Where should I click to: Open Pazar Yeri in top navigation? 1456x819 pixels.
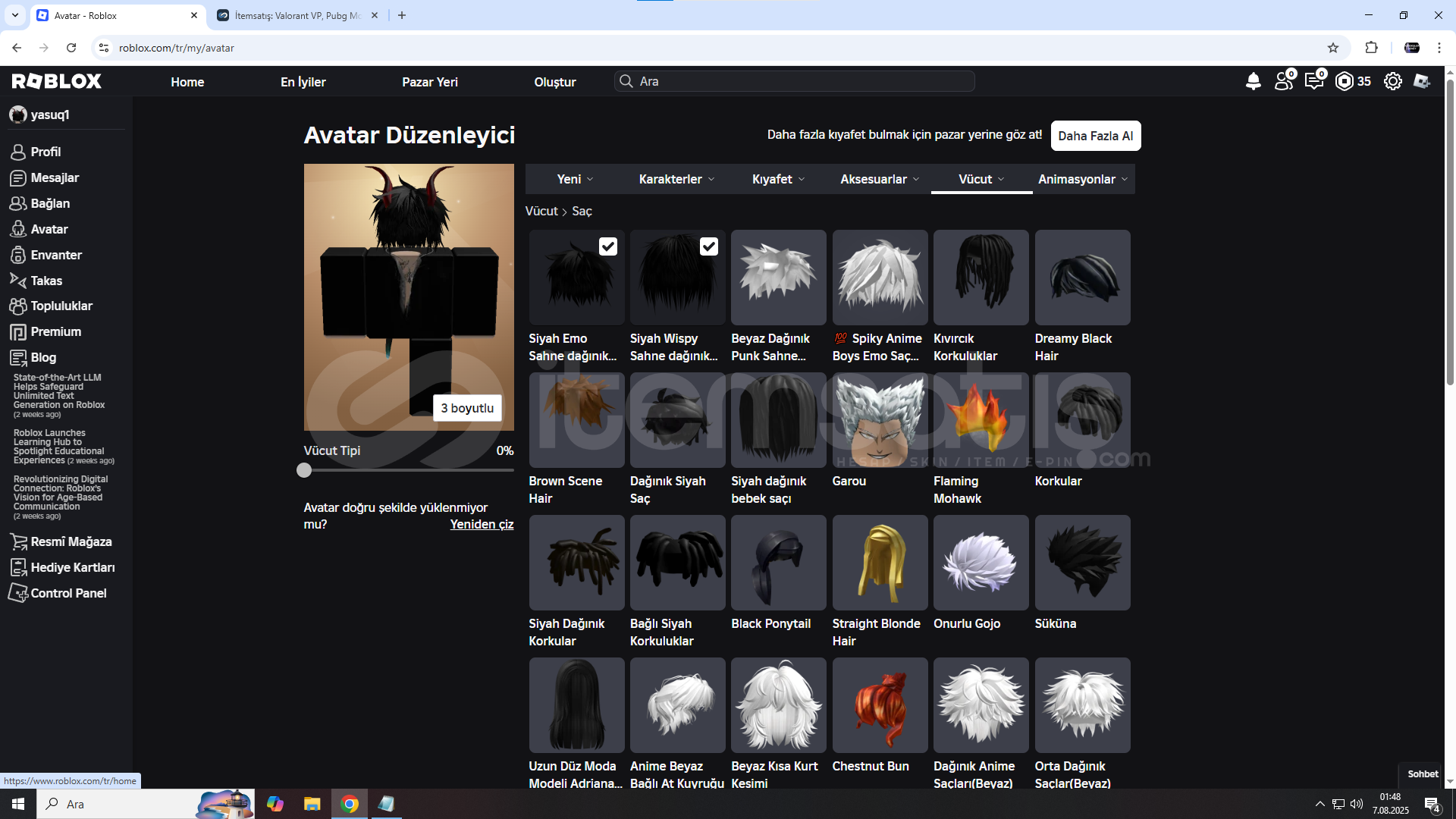[x=430, y=82]
